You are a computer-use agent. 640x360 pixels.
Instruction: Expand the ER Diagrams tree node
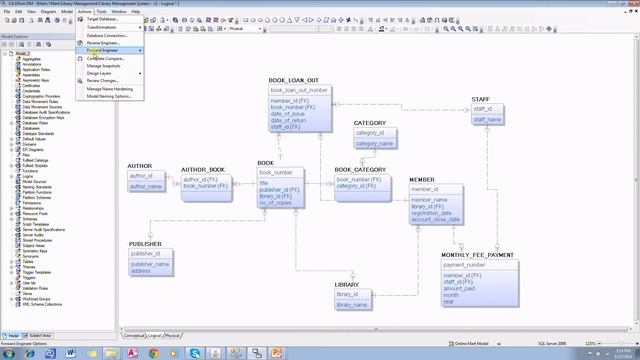click(12, 150)
